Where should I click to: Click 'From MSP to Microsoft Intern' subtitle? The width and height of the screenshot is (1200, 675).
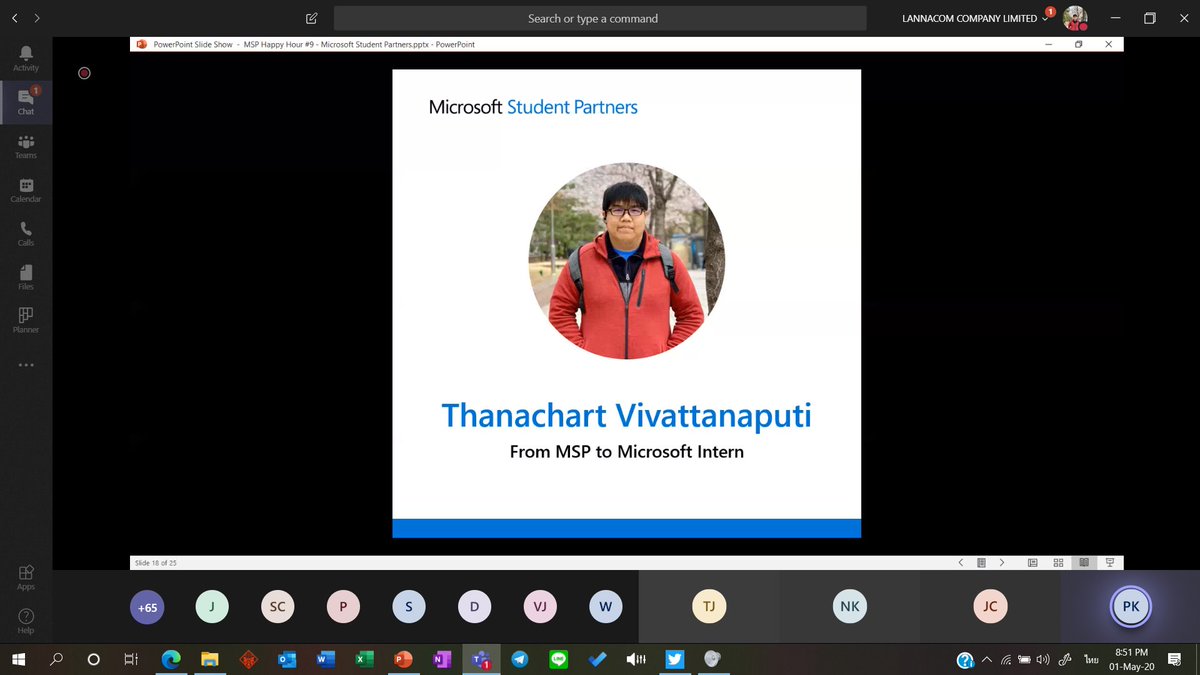click(x=627, y=452)
